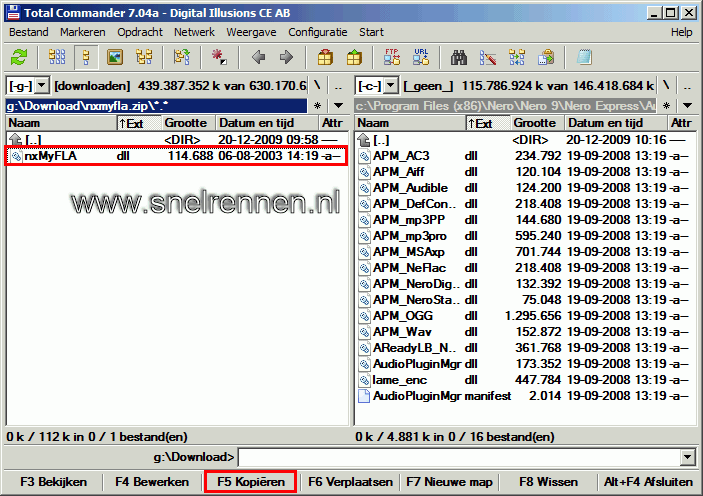
Task: Go back with left arrow icon
Action: coord(258,57)
